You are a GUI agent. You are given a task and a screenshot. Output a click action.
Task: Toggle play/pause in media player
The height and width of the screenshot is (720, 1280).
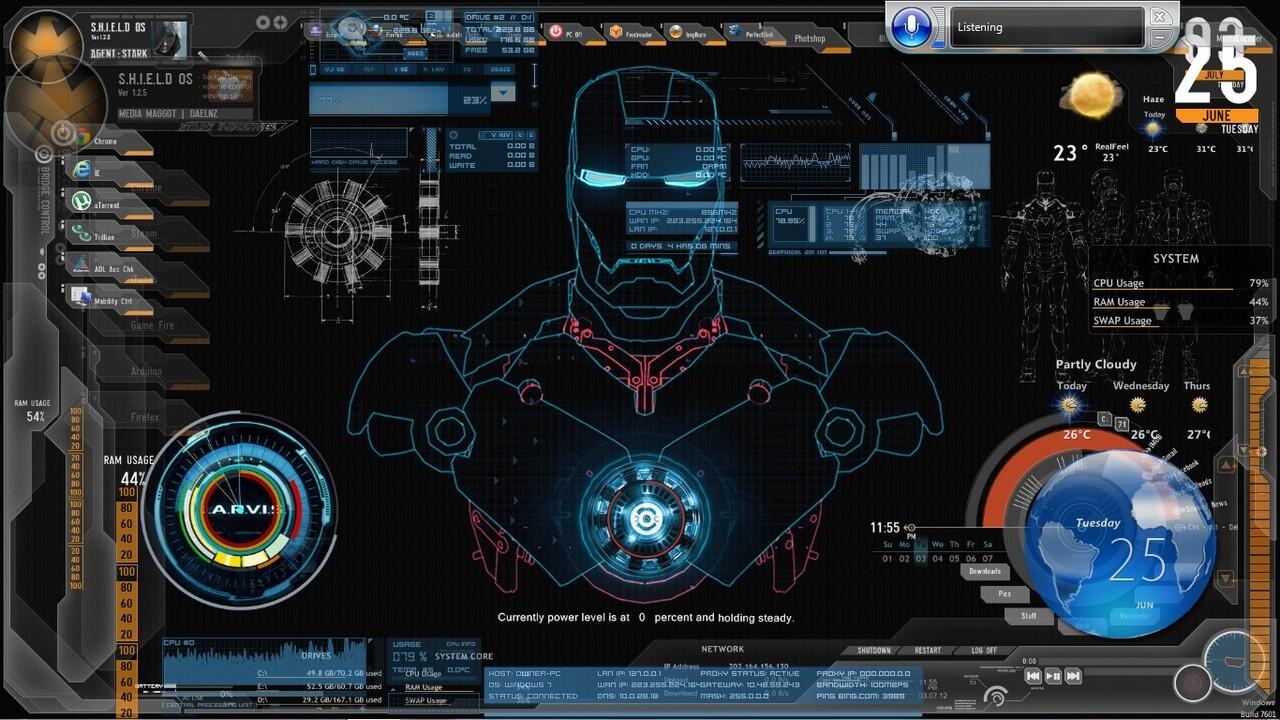point(1053,676)
